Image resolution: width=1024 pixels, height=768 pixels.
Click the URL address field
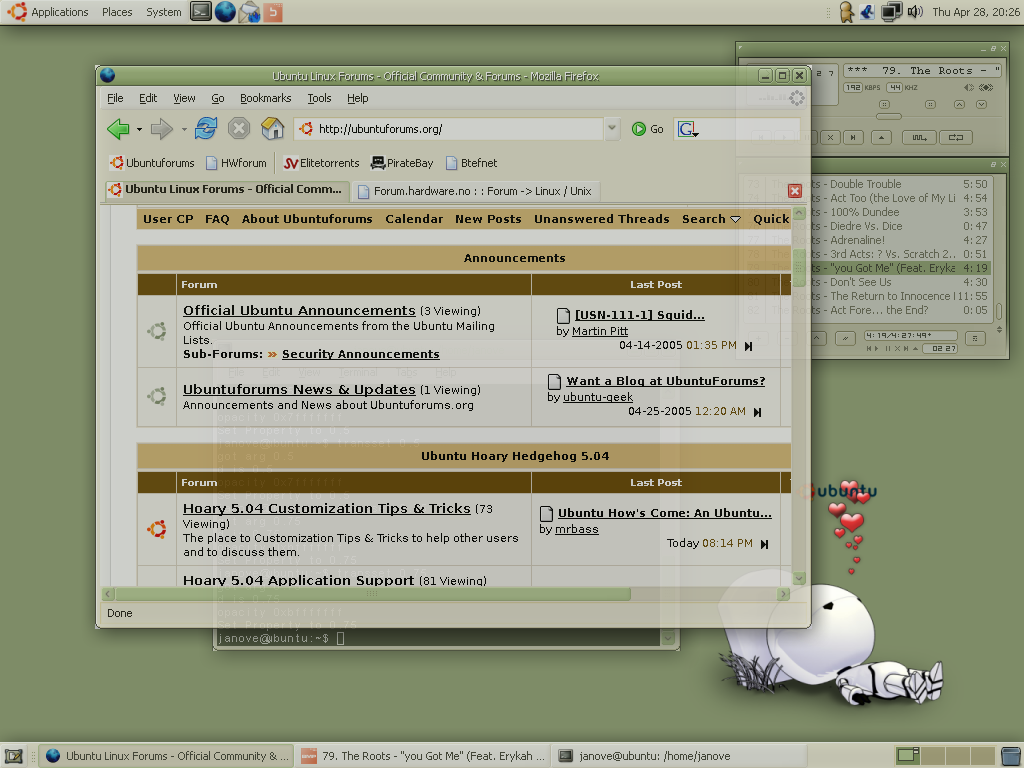click(450, 129)
